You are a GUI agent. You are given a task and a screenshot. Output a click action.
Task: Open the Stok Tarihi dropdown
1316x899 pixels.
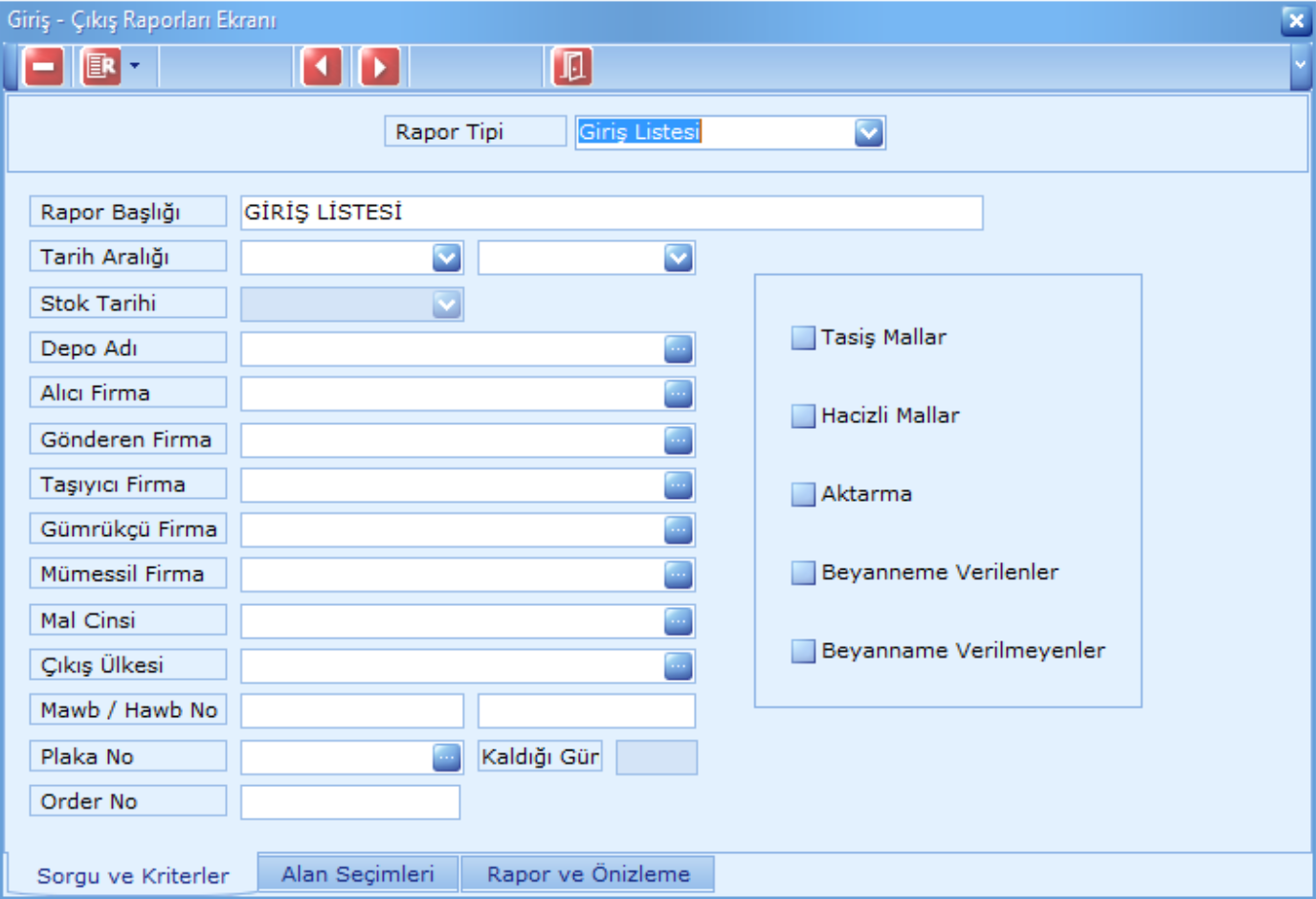tap(446, 304)
